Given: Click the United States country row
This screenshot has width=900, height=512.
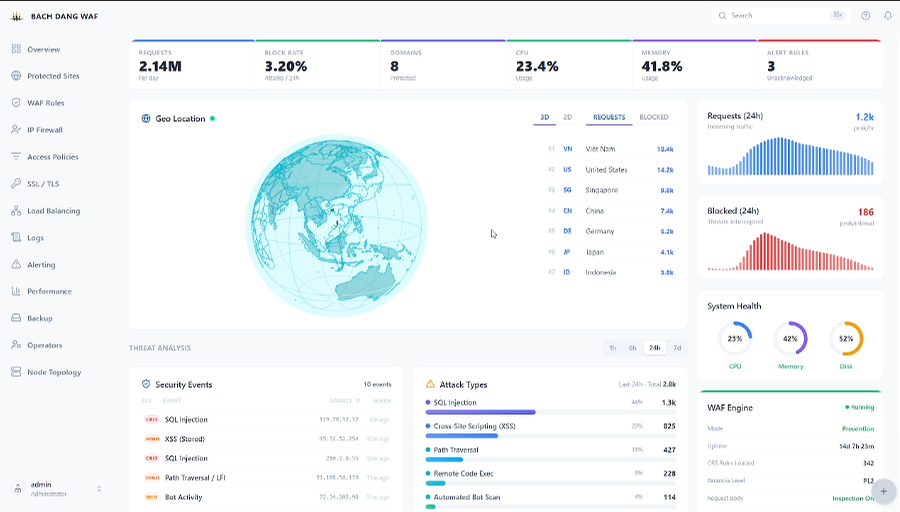Looking at the screenshot, I should pos(610,169).
